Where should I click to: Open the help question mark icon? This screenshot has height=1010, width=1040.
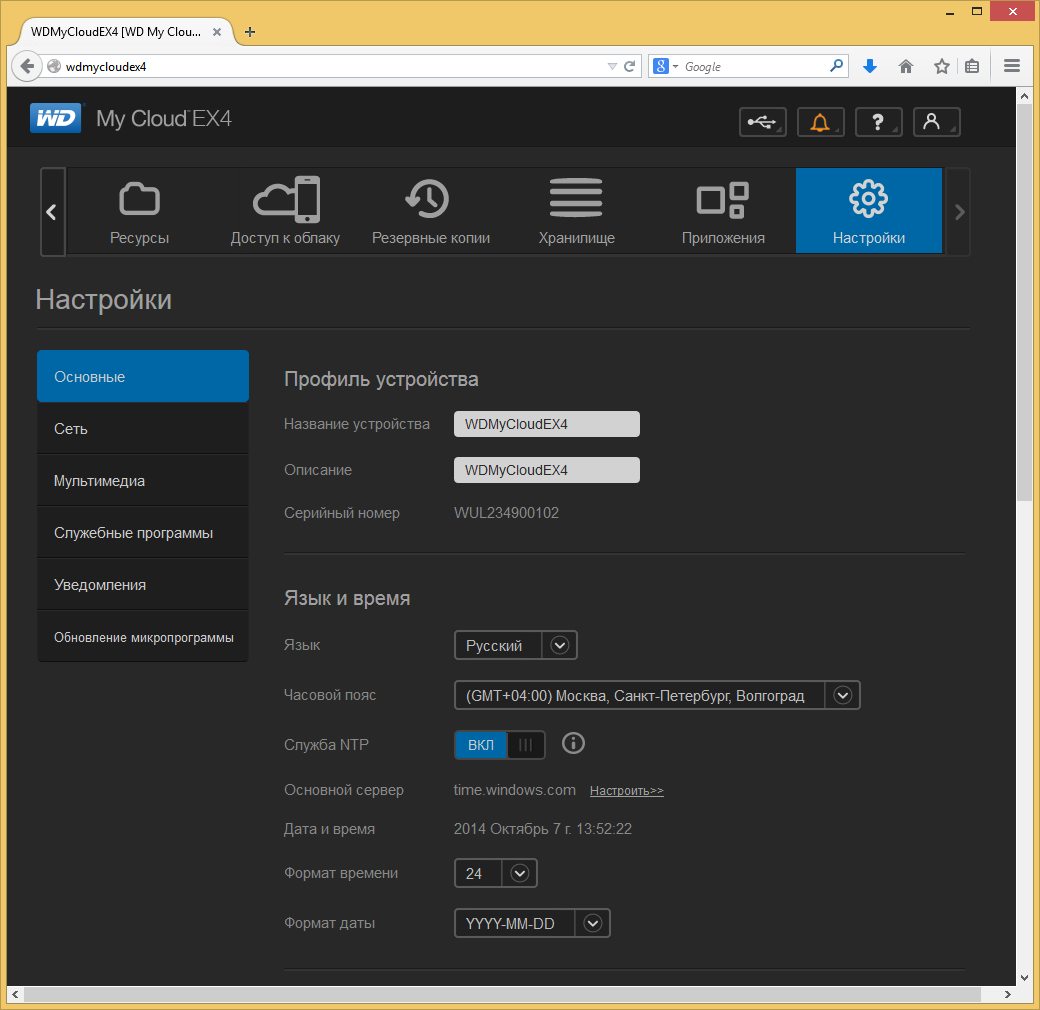[x=878, y=122]
